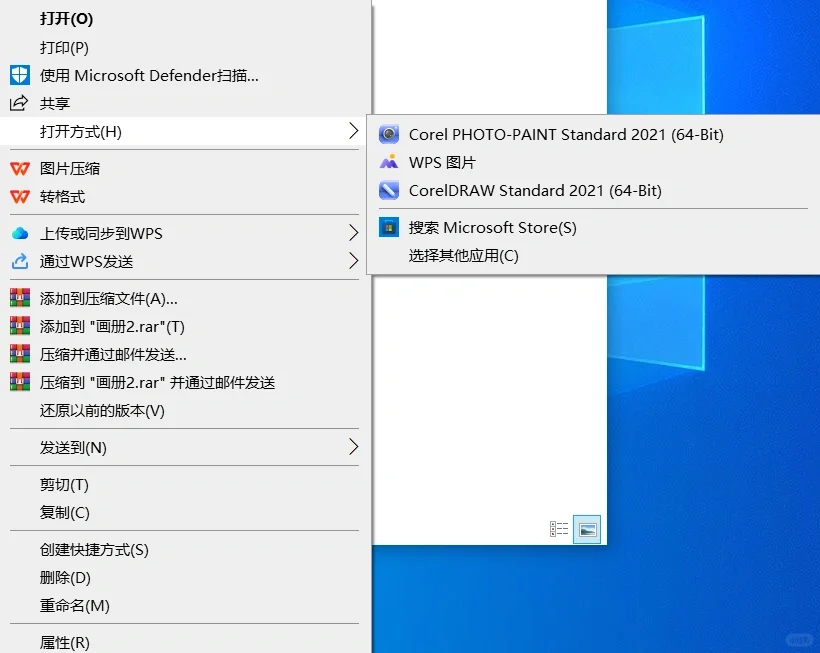The image size is (820, 653).
Task: Open with Corel PHOTO-PAINT Standard 2021
Action: pyautogui.click(x=594, y=134)
